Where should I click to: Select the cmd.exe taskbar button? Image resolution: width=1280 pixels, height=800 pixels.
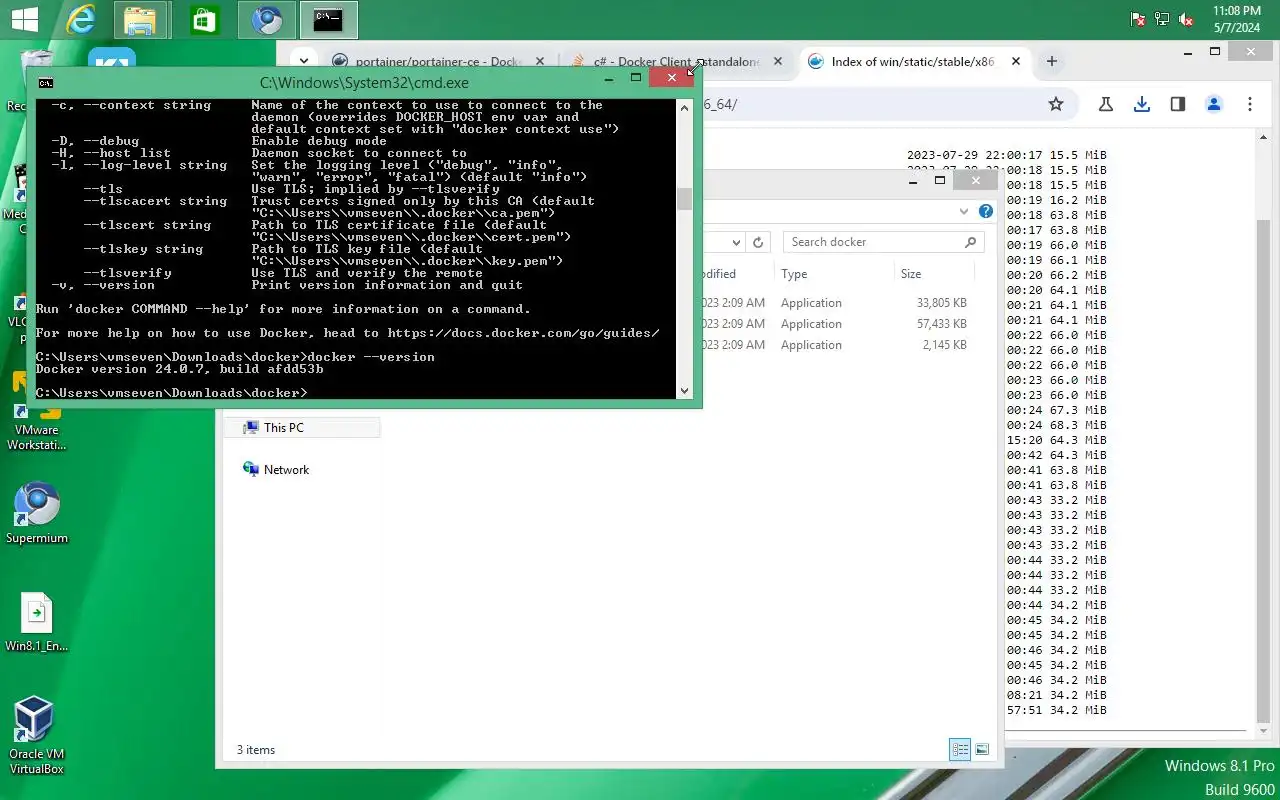(329, 20)
